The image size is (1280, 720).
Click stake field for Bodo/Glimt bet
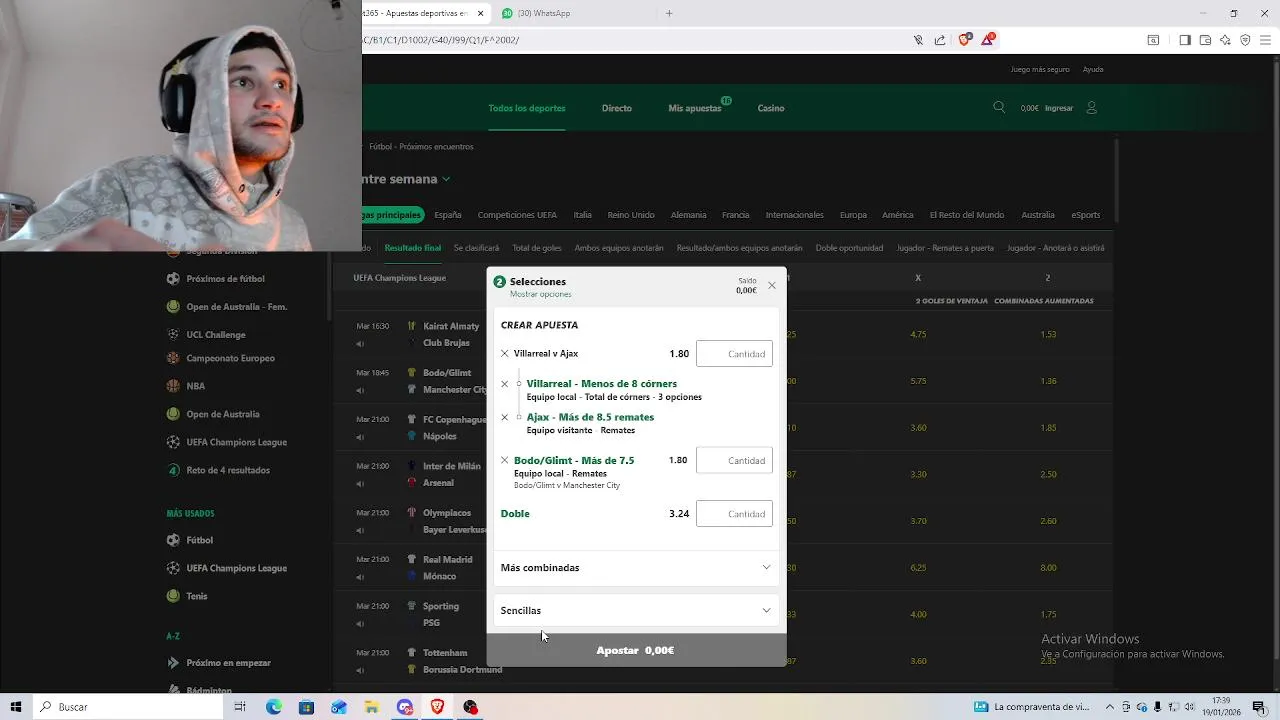pos(734,461)
